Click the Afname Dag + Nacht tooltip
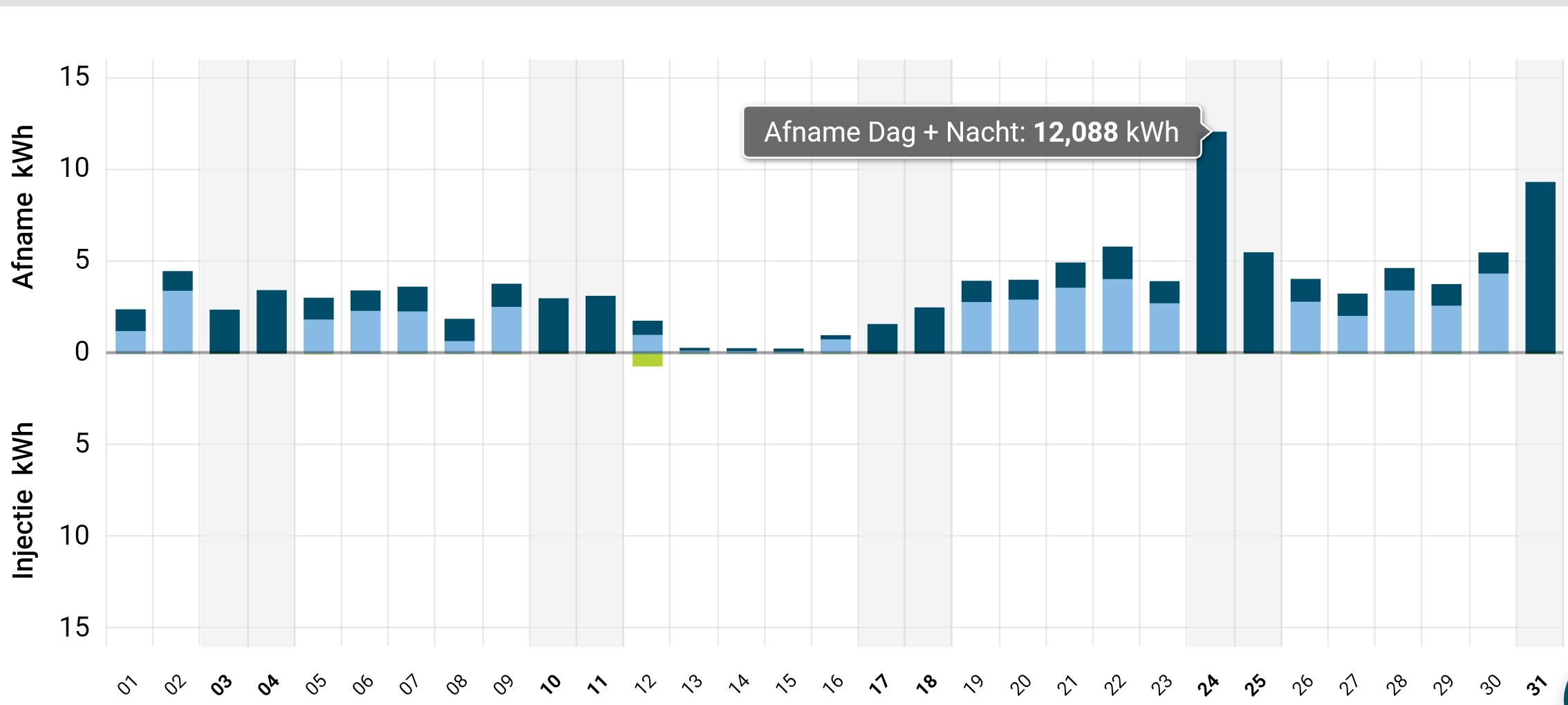 pyautogui.click(x=971, y=132)
